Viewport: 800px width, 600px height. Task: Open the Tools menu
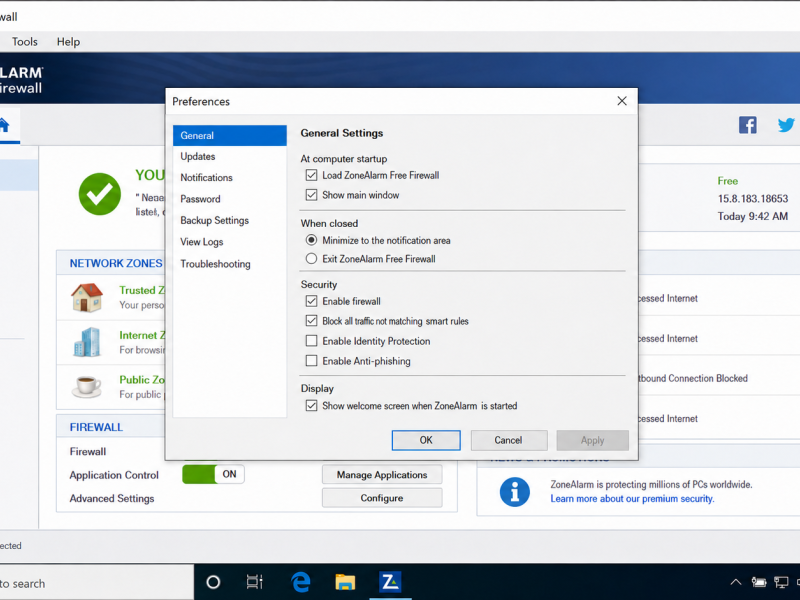[24, 41]
